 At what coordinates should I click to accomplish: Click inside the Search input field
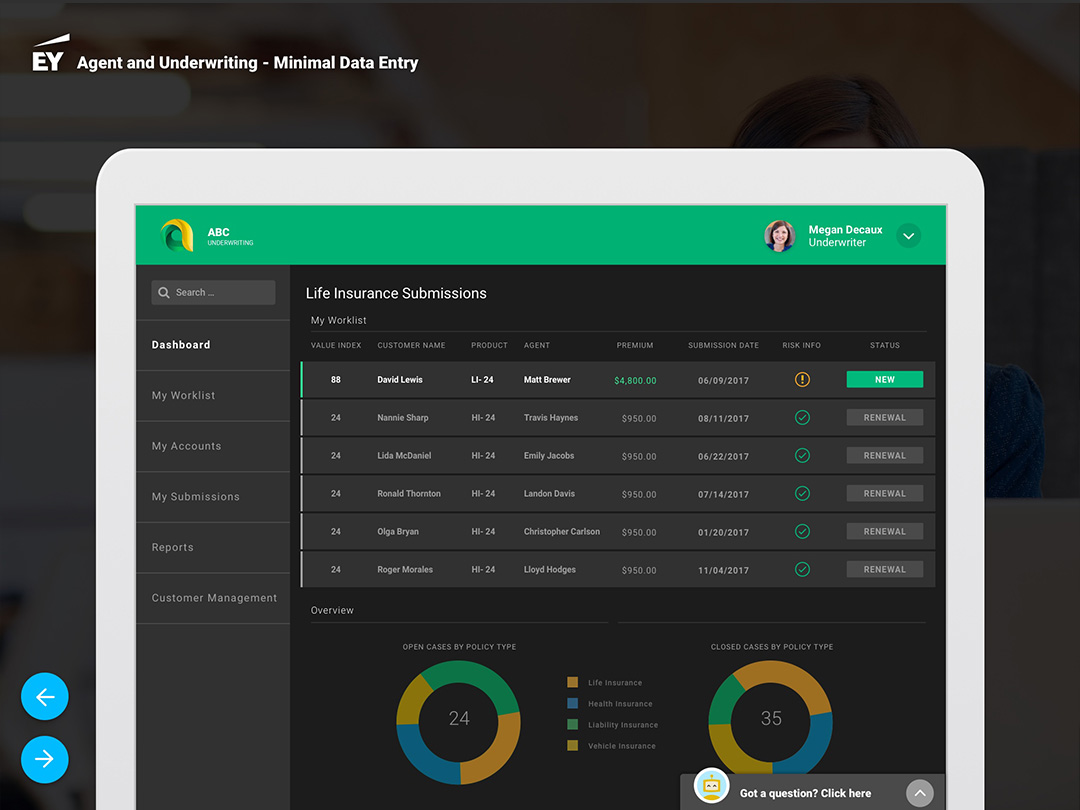[222, 293]
